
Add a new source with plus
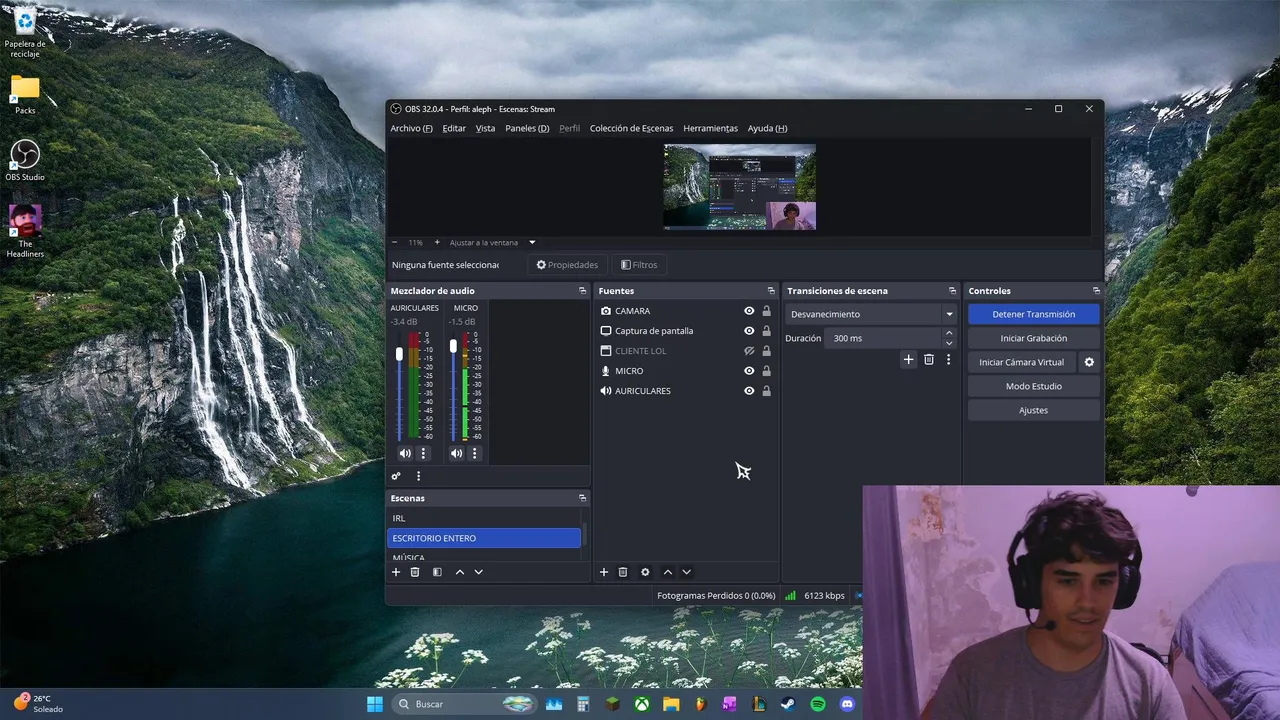coord(604,572)
